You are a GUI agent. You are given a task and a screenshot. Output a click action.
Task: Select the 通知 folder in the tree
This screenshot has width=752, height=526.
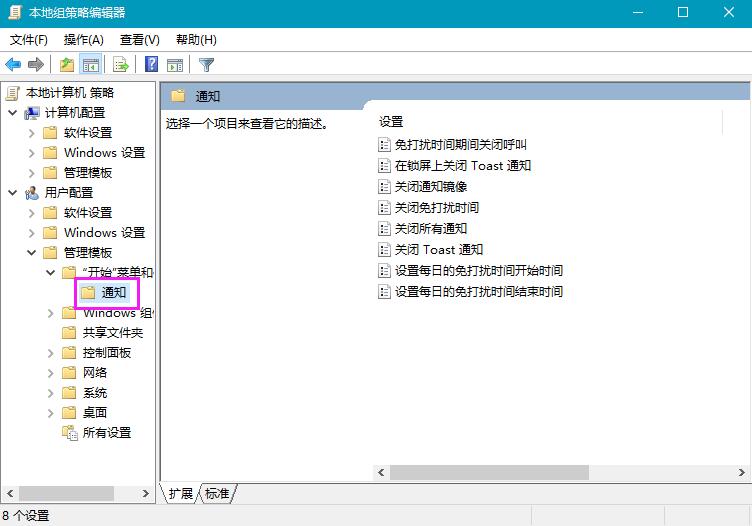tap(114, 292)
